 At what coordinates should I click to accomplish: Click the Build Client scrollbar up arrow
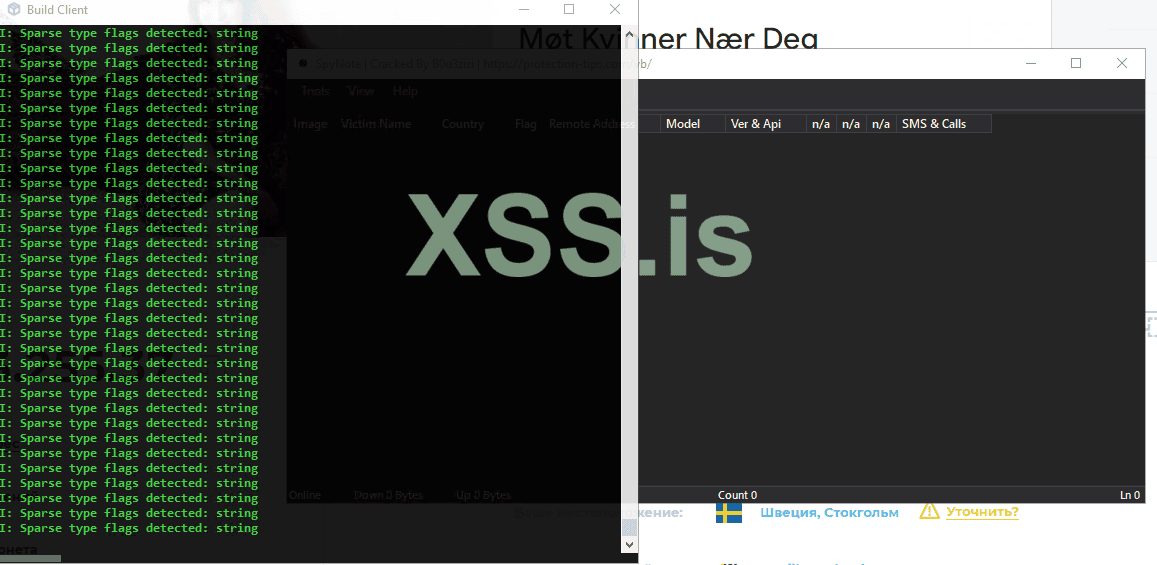[629, 34]
